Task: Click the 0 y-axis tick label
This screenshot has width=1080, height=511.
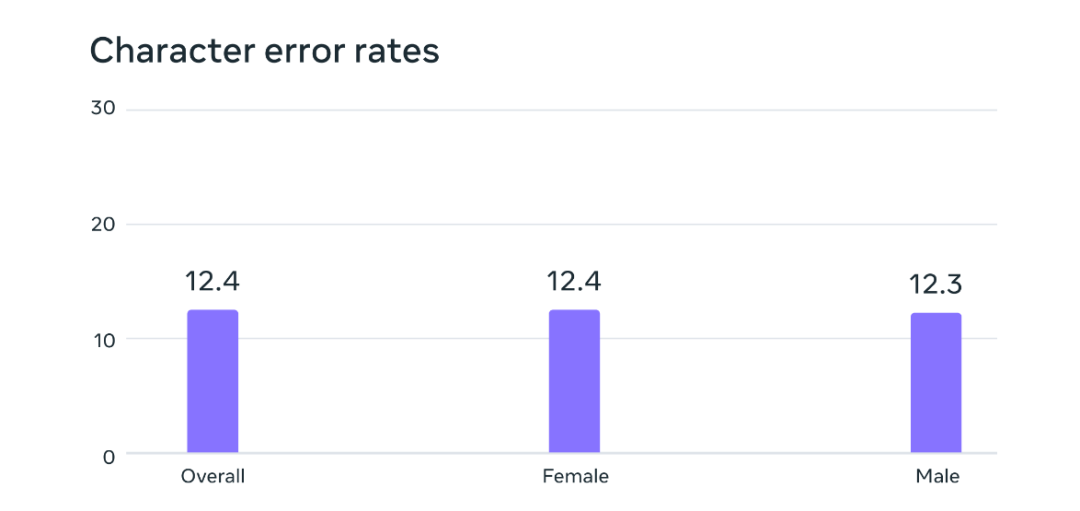Action: point(108,456)
